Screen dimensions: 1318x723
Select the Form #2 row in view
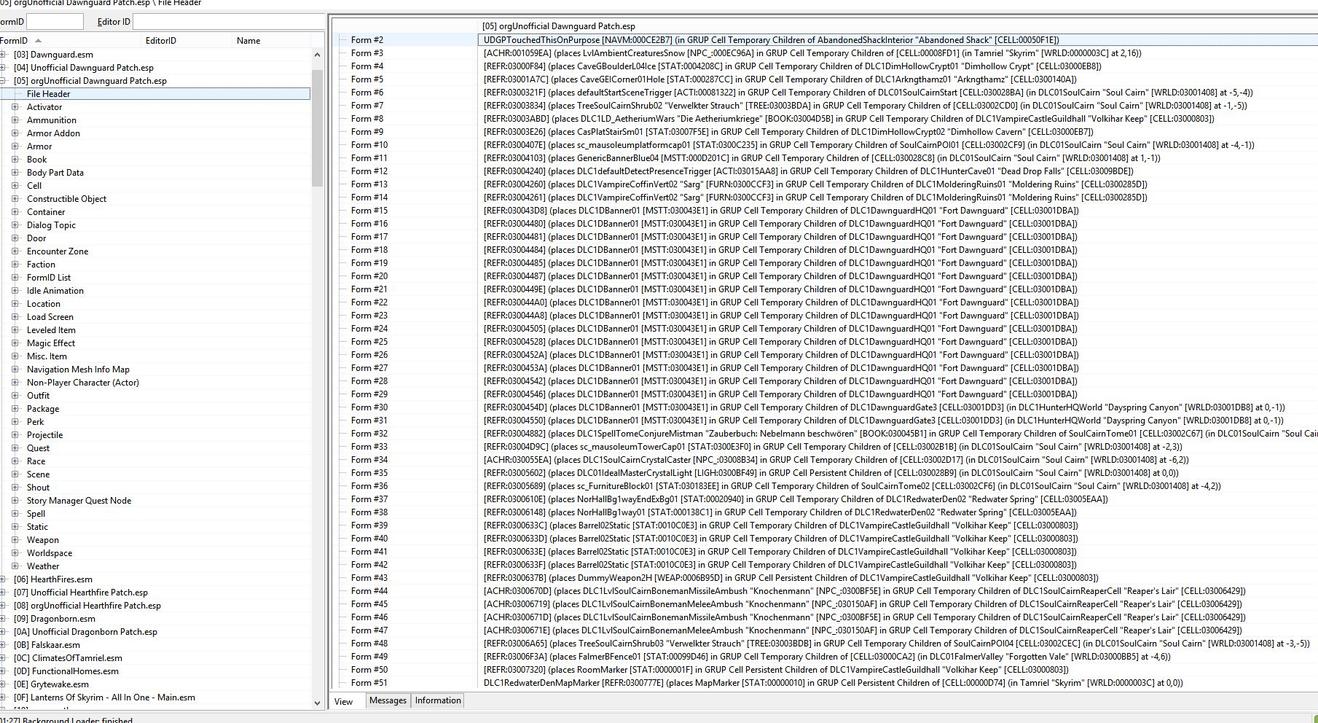(367, 40)
